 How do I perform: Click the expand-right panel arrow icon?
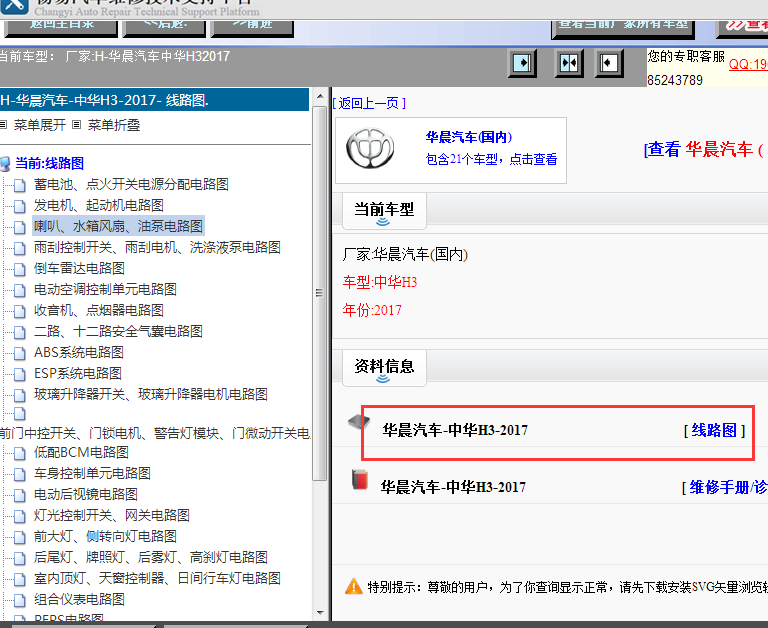tap(522, 63)
